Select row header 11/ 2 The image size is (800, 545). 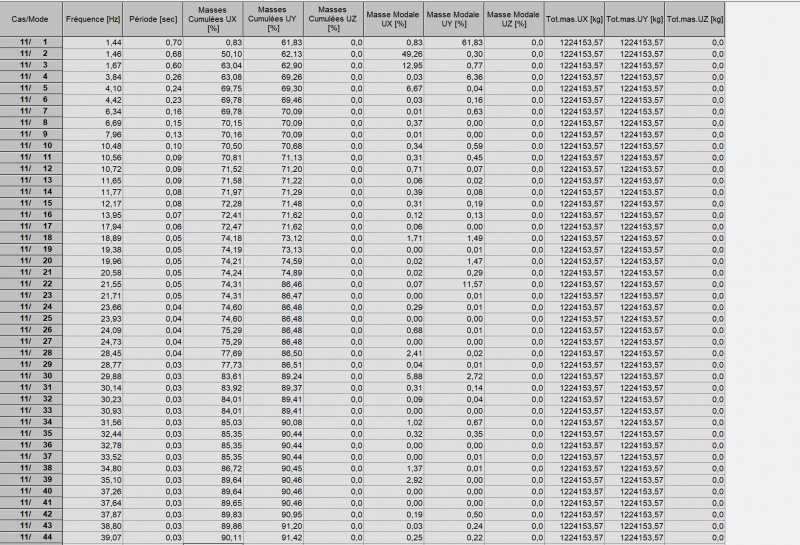(31, 54)
